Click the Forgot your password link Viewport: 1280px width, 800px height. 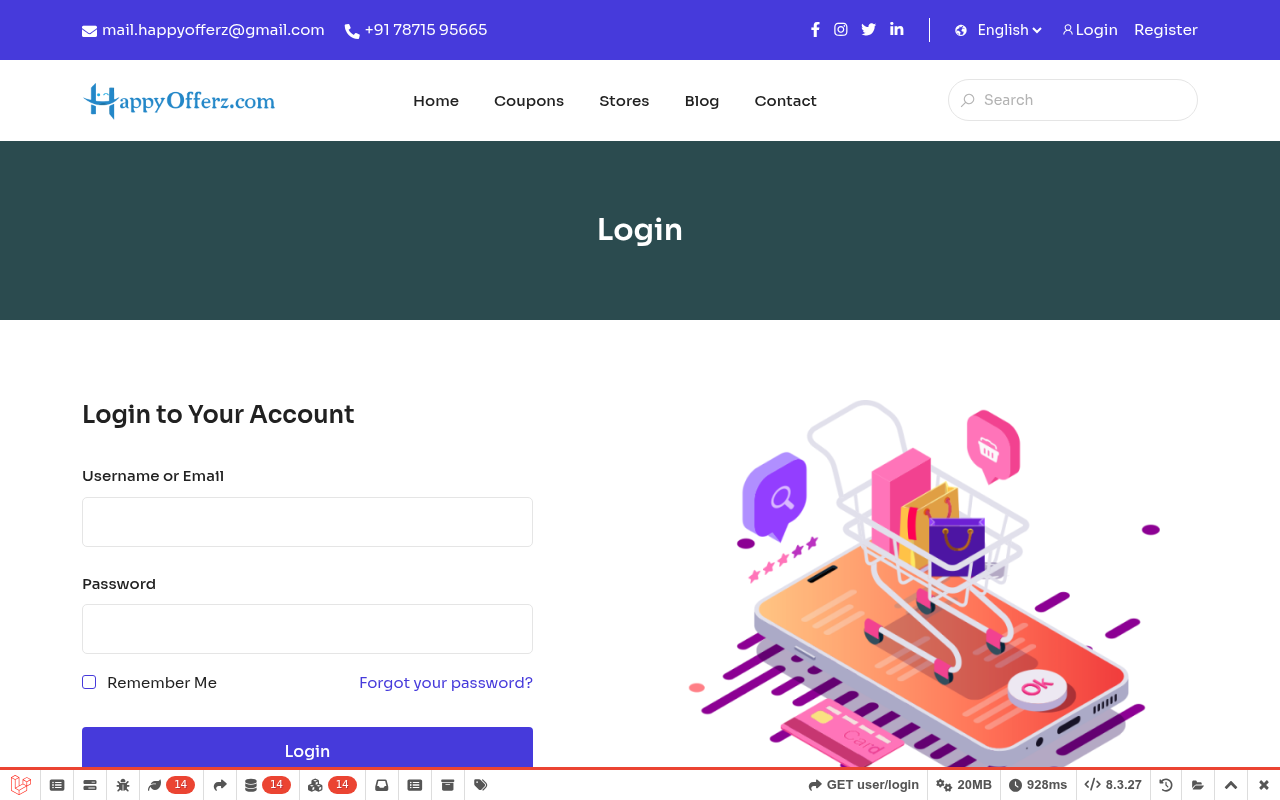click(446, 683)
